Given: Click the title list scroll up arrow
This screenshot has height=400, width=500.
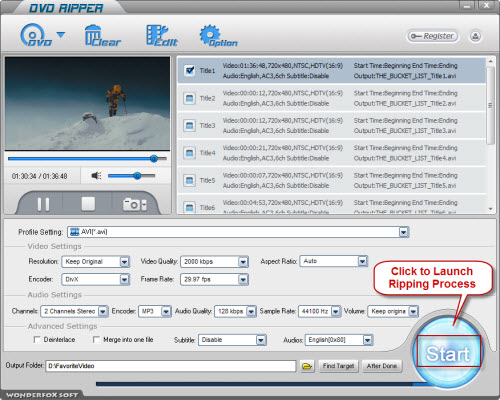Looking at the screenshot, I should click(x=490, y=62).
